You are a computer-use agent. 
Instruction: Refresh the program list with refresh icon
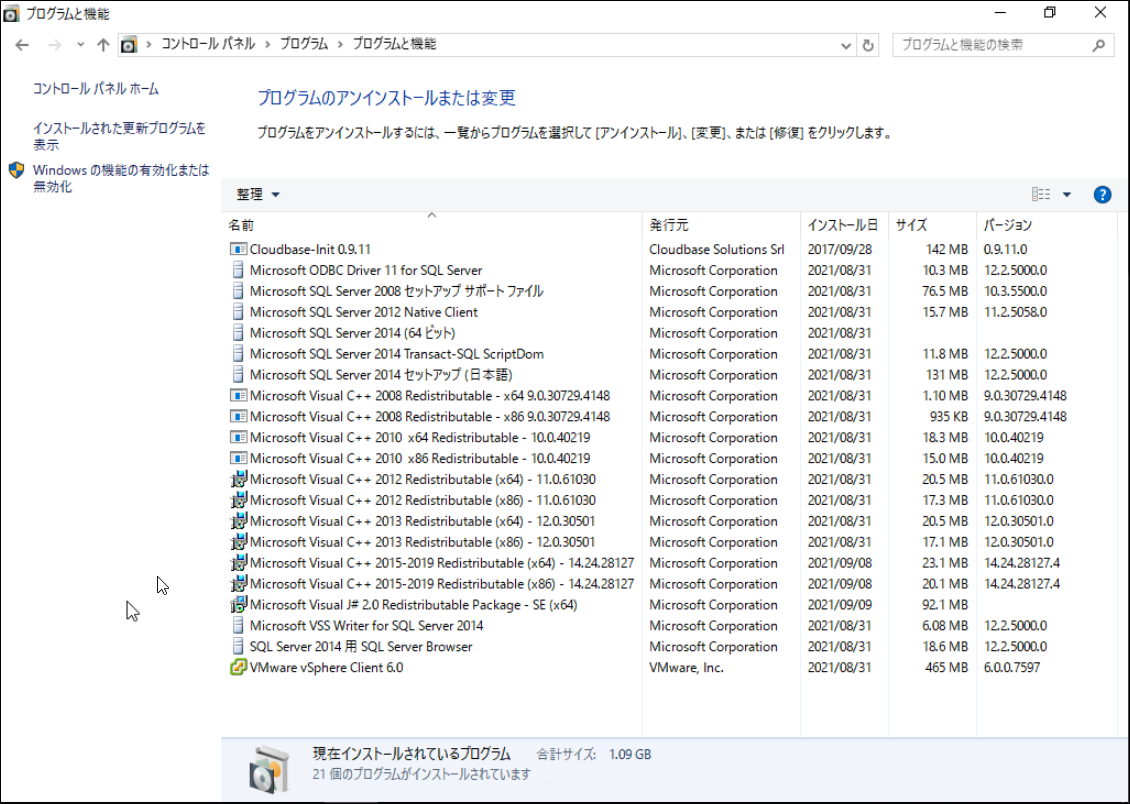point(868,45)
